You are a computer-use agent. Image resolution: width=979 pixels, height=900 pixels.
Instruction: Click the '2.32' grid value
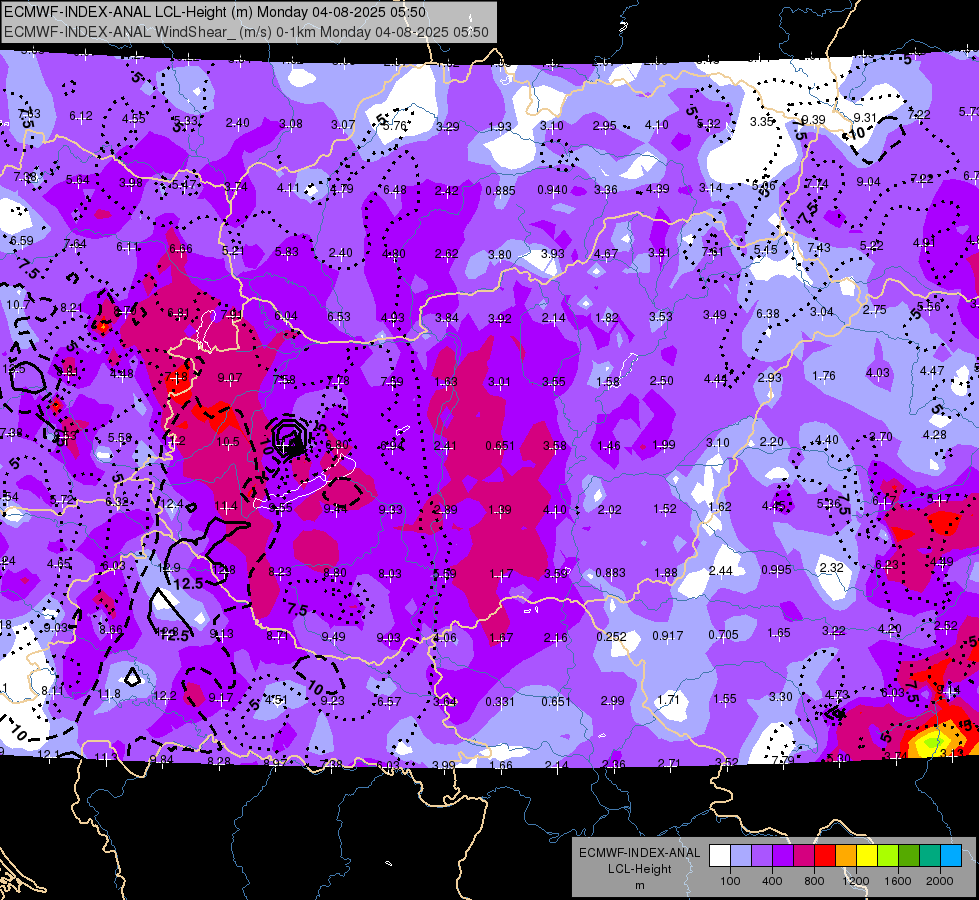pyautogui.click(x=831, y=568)
